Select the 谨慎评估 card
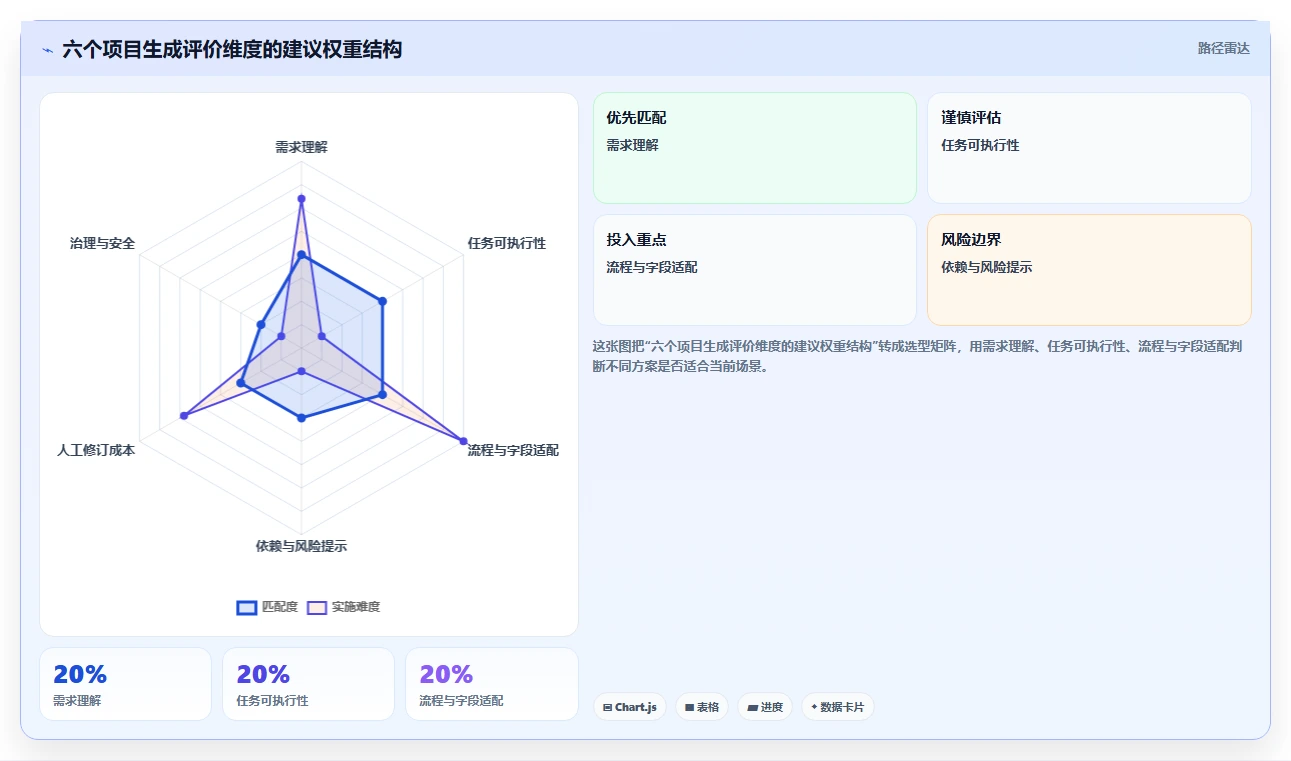The height and width of the screenshot is (761, 1291). [x=1089, y=148]
